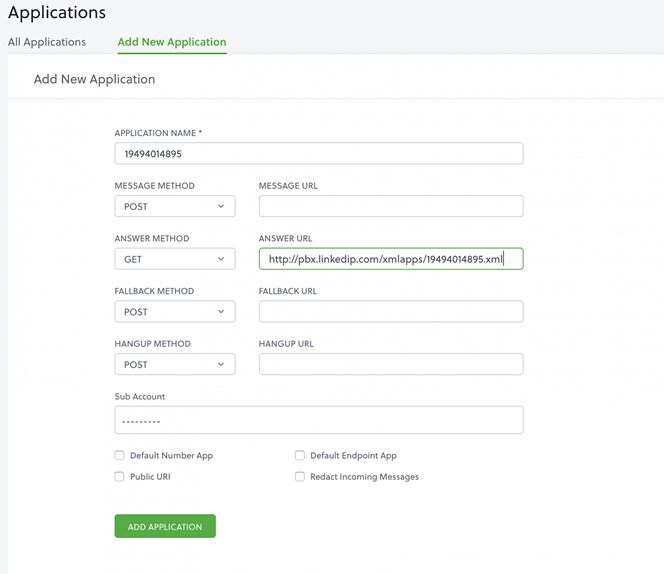Click the Fallback URL input field

pos(391,311)
